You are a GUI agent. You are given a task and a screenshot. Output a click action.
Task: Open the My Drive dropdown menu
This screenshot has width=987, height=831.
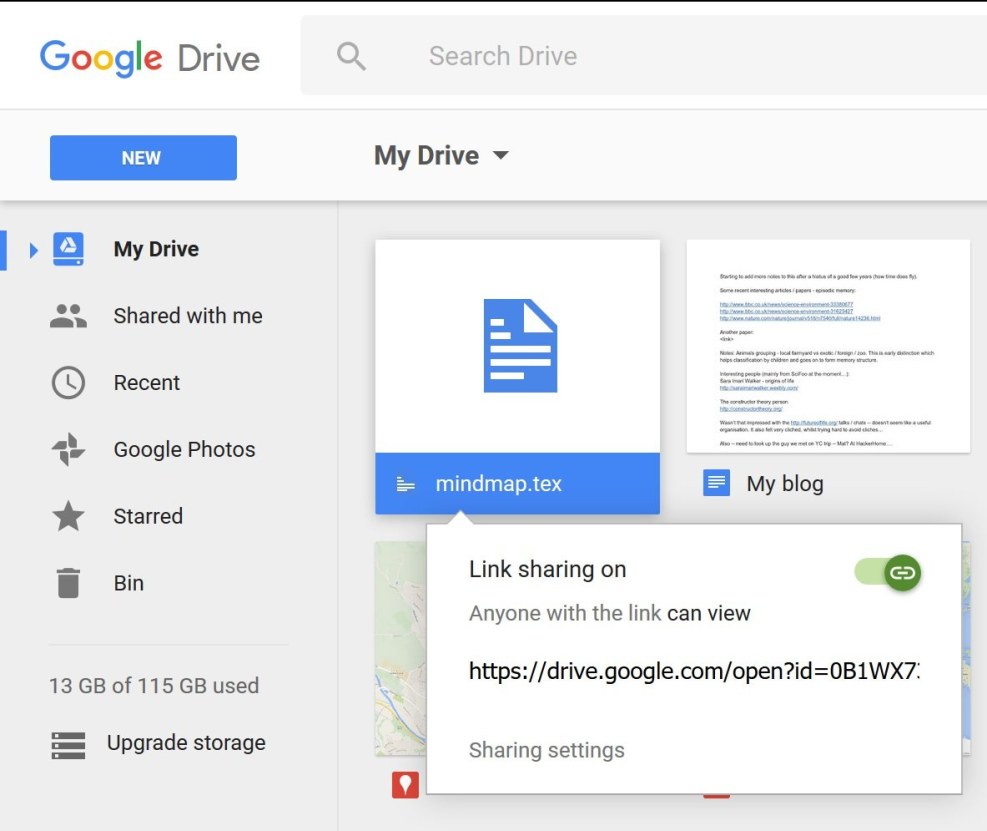(500, 155)
